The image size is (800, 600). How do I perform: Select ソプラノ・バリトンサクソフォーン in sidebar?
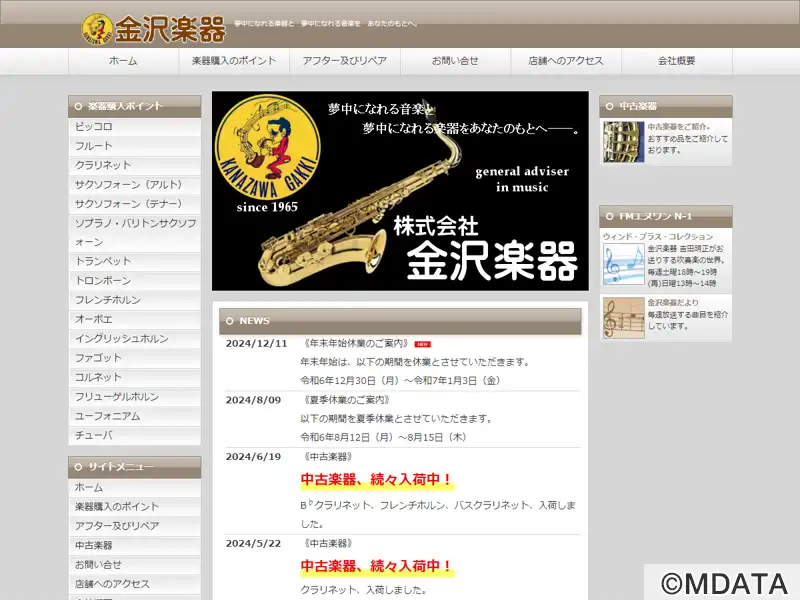point(135,233)
